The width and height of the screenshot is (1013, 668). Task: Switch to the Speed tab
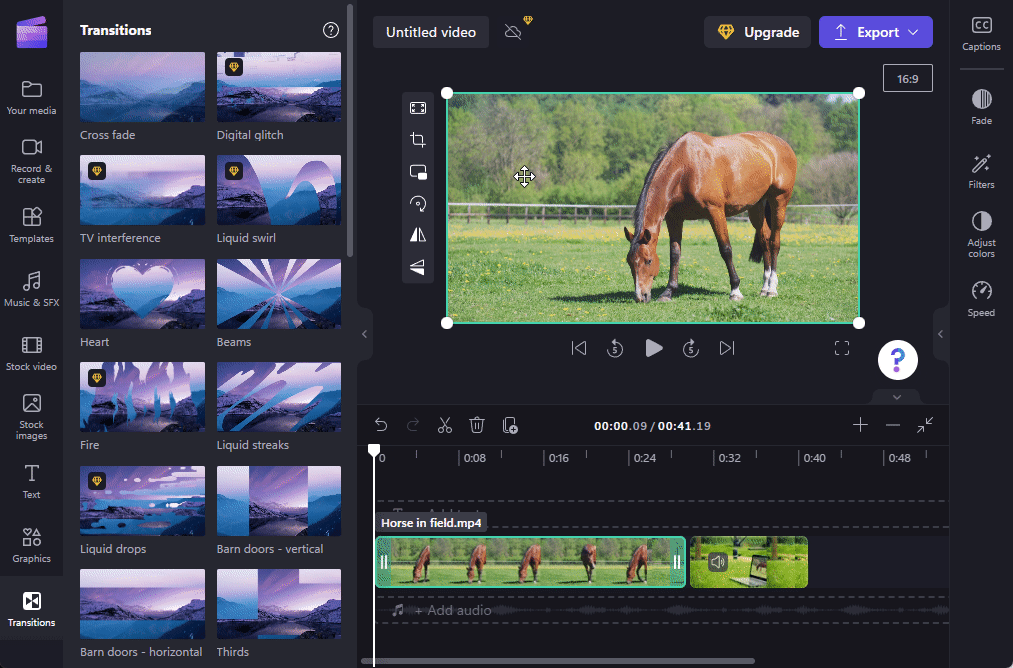click(980, 297)
